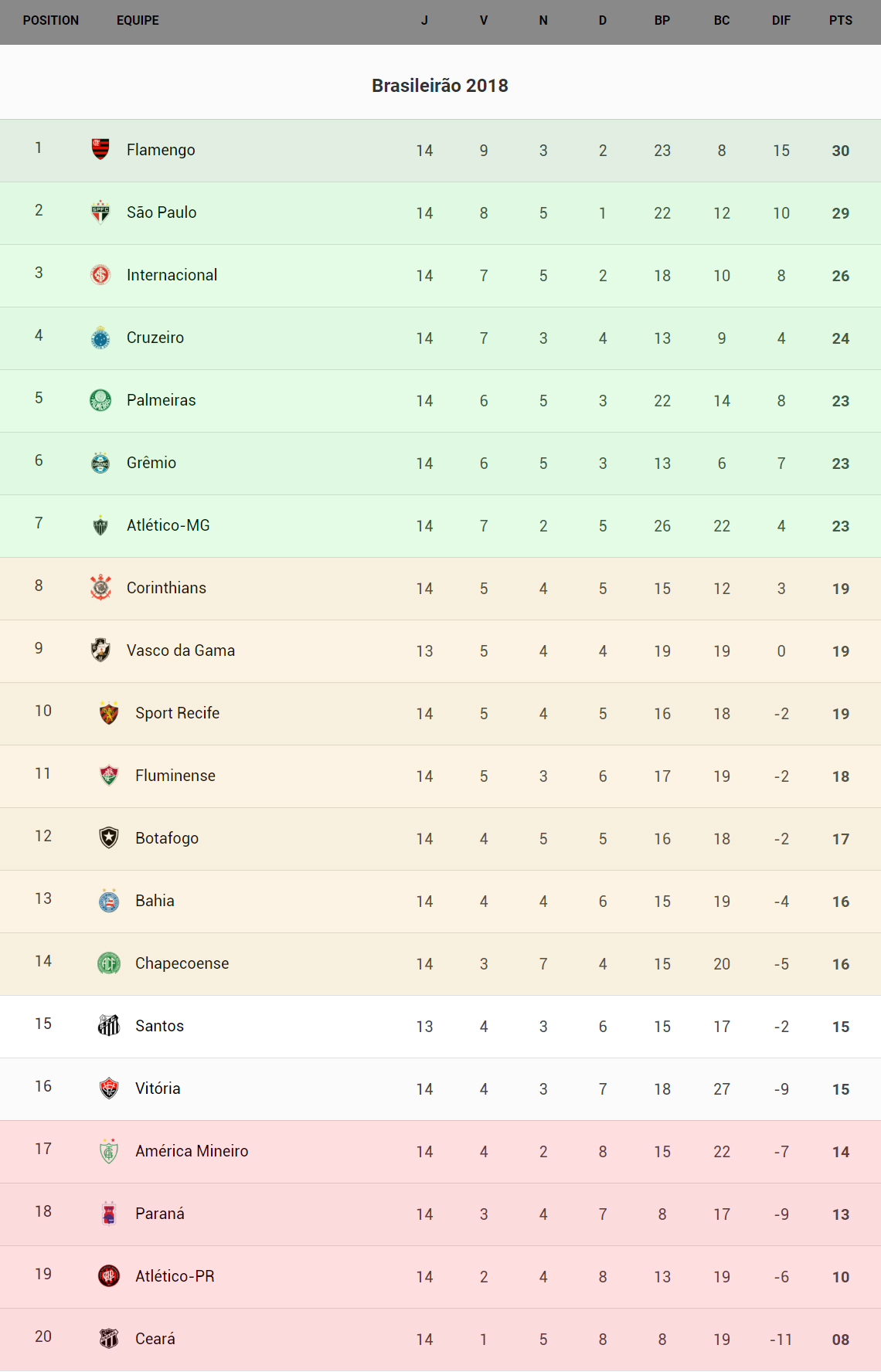The height and width of the screenshot is (1372, 881).
Task: Click the Chapecoense green badge
Action: pyautogui.click(x=109, y=963)
